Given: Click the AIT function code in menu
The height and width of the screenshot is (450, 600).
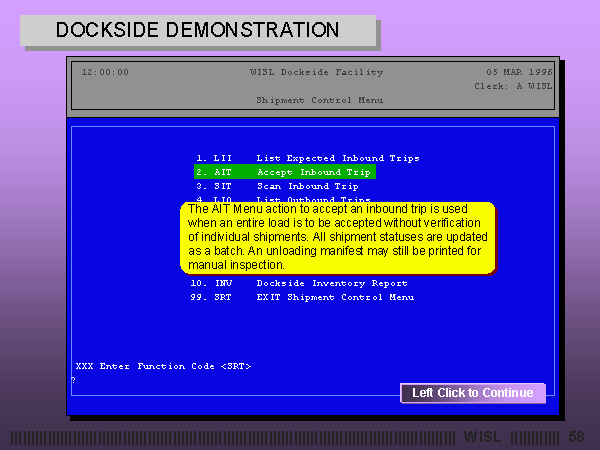Looking at the screenshot, I should [x=222, y=172].
